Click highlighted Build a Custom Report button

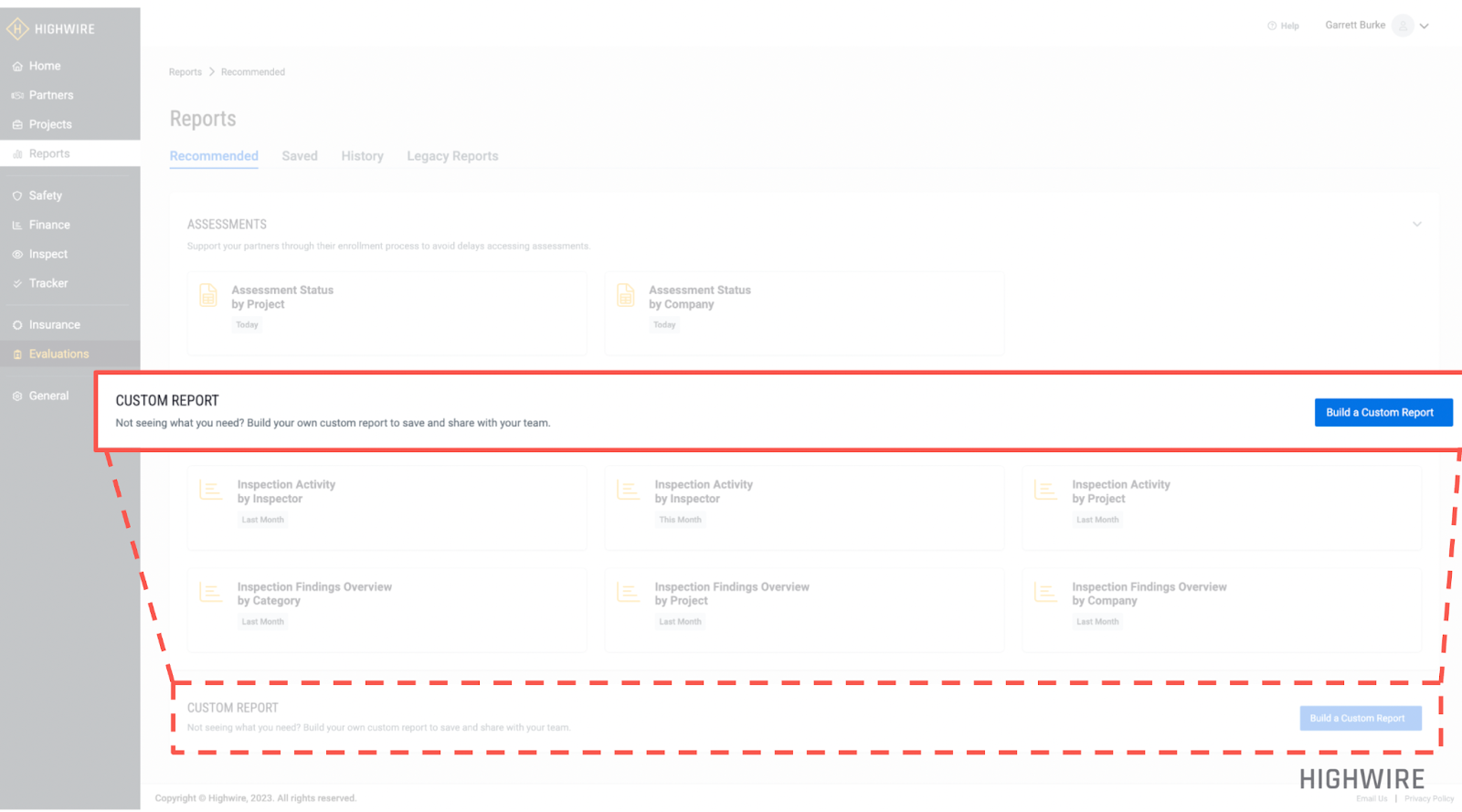coord(1383,413)
